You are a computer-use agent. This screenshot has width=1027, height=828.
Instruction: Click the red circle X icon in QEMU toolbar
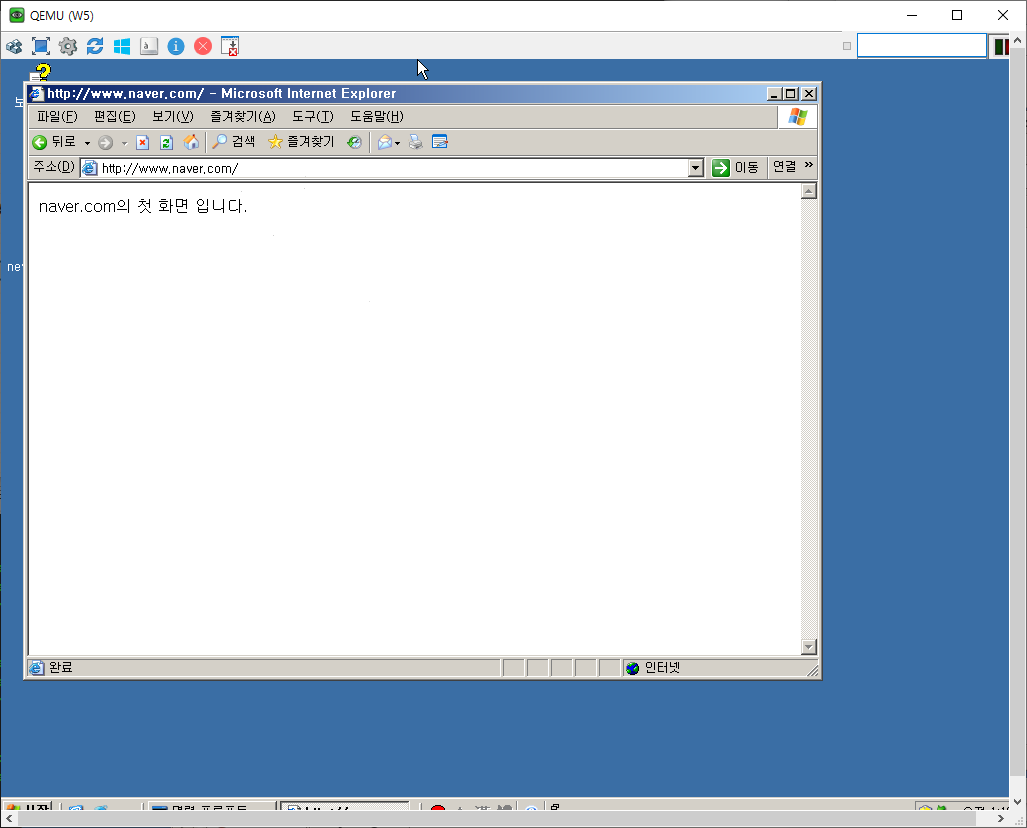pos(203,47)
